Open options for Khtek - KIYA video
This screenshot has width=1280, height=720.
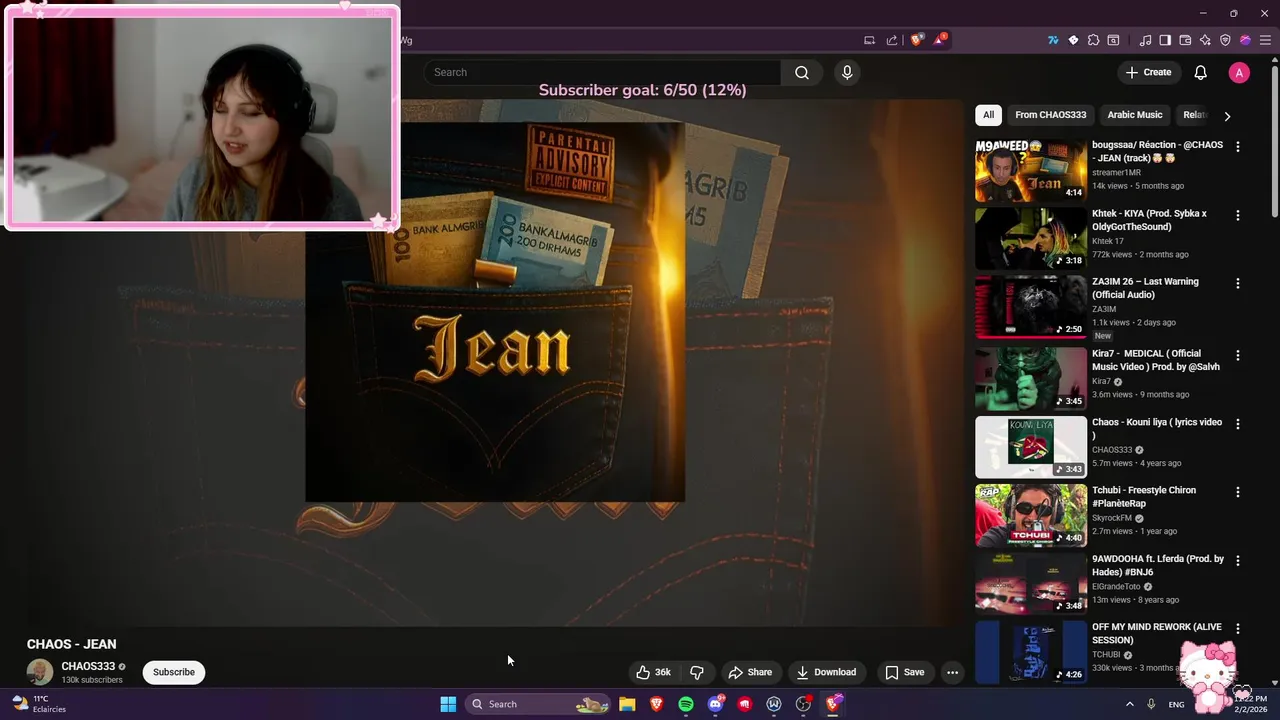click(x=1238, y=215)
